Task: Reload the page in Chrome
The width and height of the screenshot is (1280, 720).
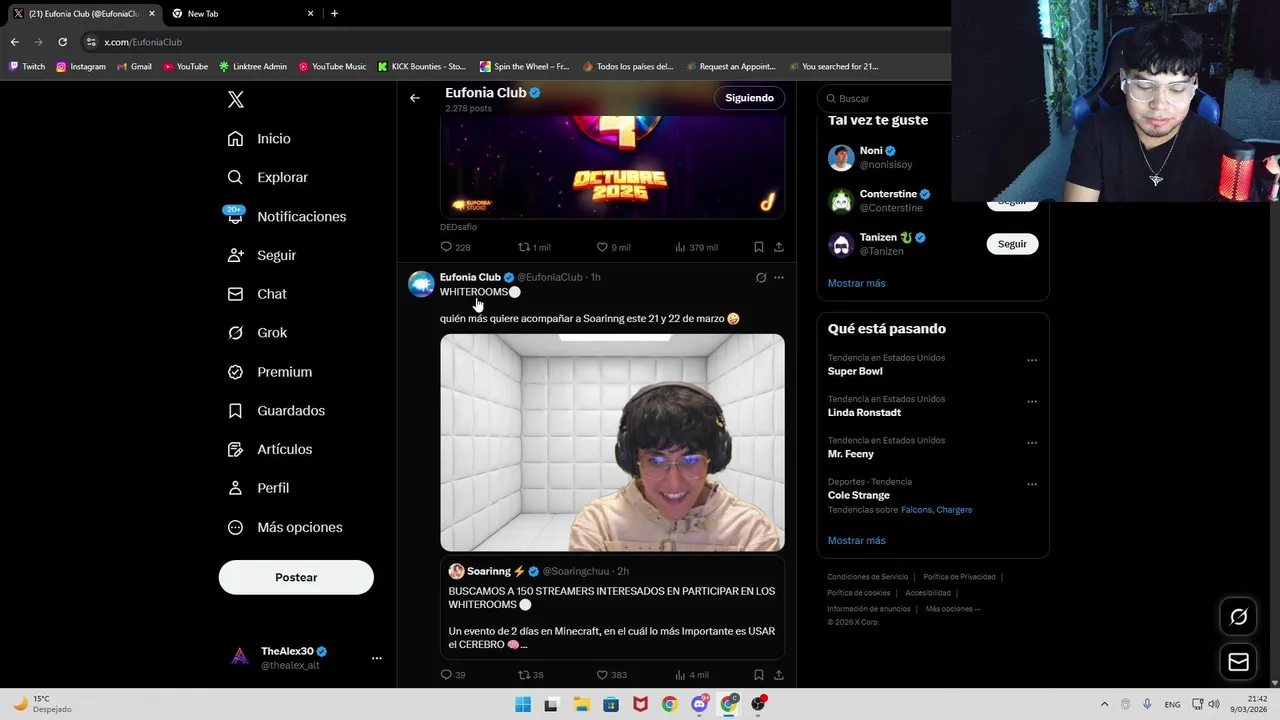Action: coord(62,42)
